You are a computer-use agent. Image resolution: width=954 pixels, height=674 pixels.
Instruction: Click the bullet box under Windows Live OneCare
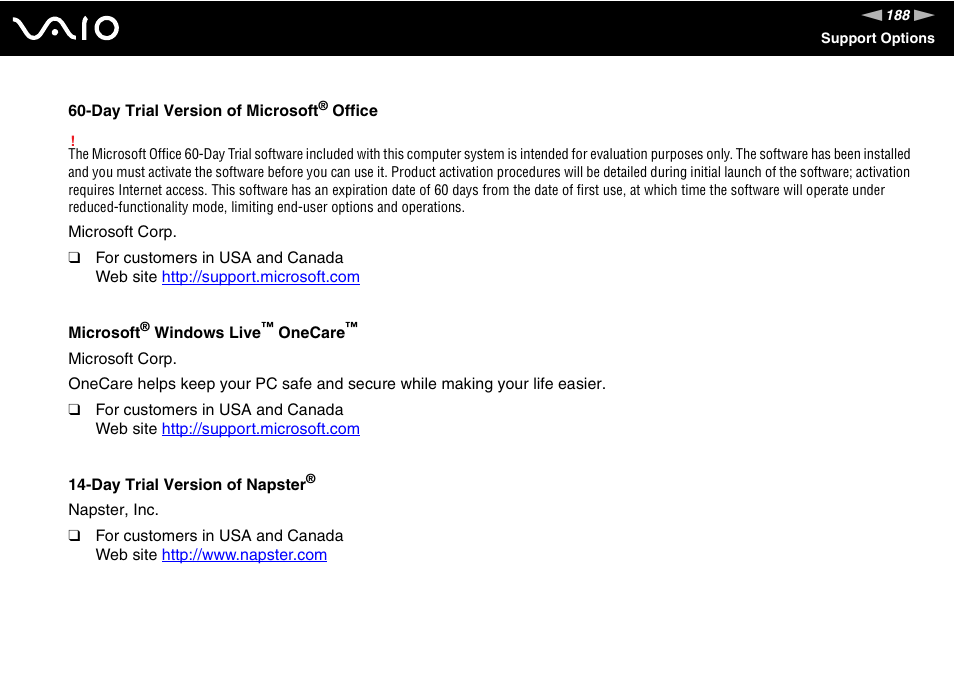74,409
